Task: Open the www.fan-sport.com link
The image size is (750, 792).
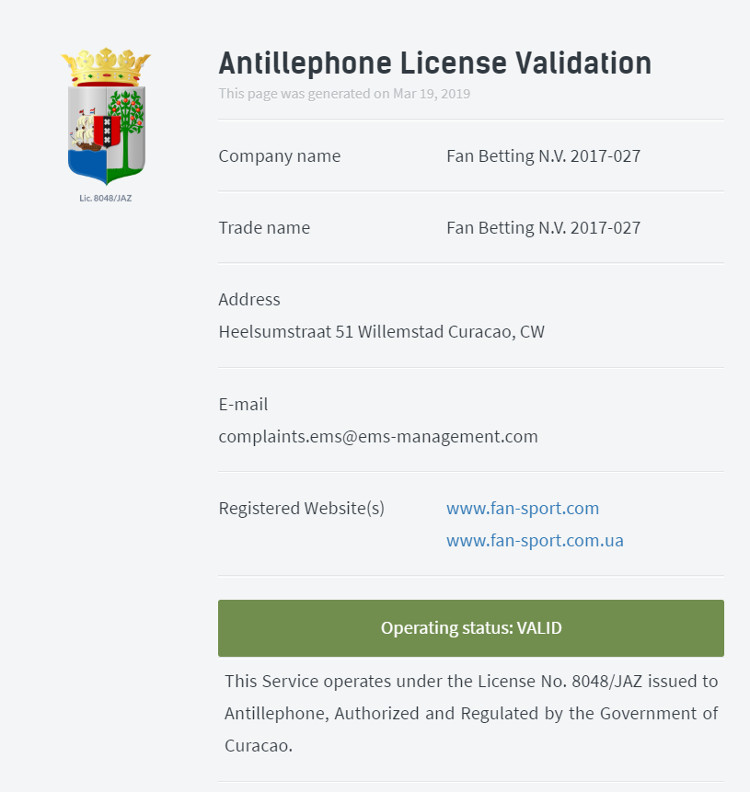Action: pos(522,508)
